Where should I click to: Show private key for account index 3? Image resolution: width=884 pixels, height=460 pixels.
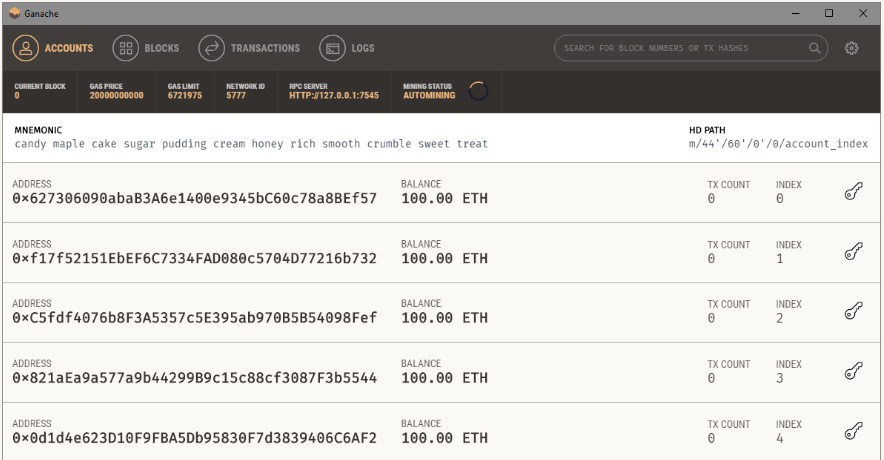pyautogui.click(x=854, y=370)
